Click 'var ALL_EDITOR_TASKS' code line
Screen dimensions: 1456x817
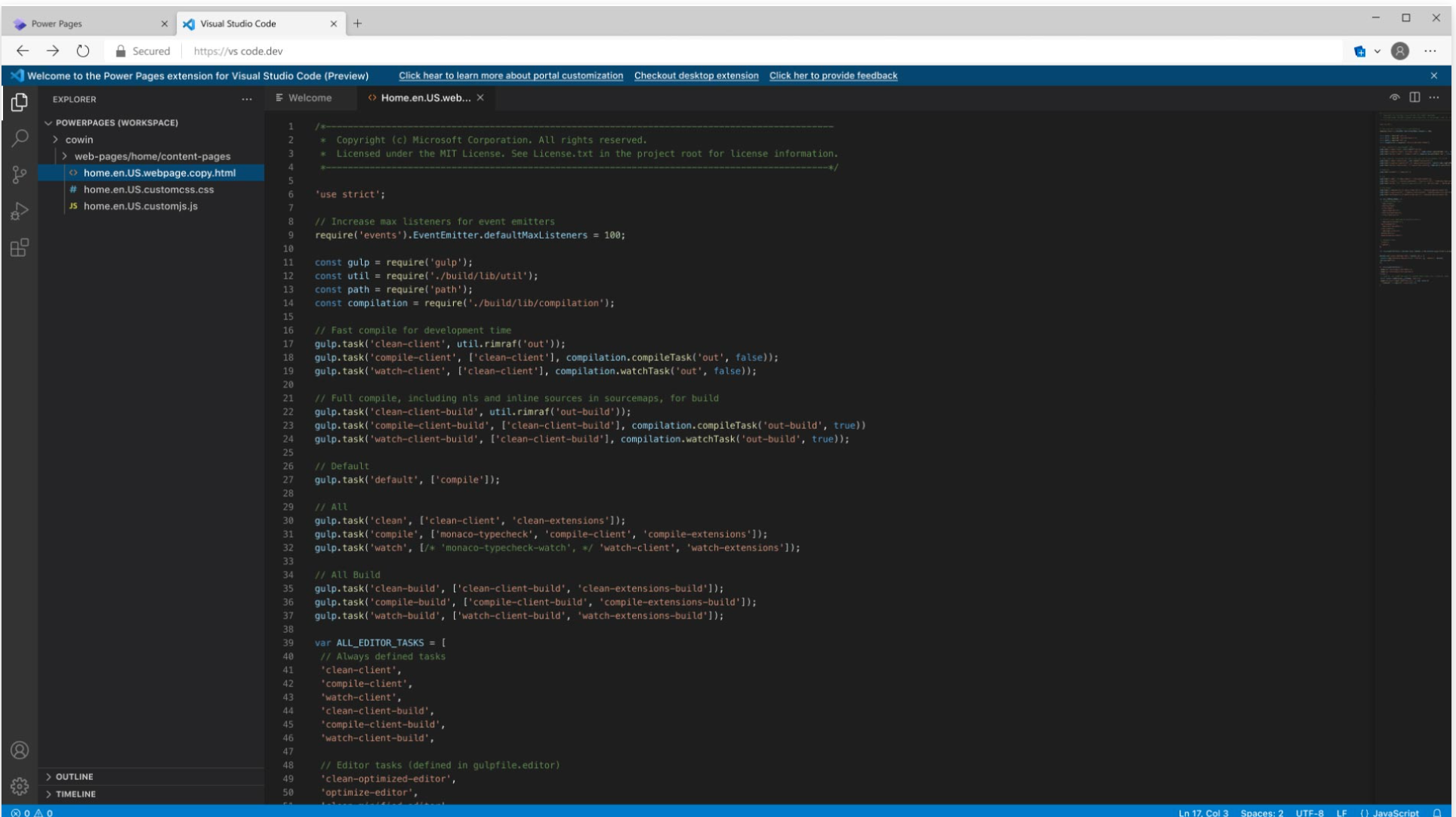click(380, 643)
